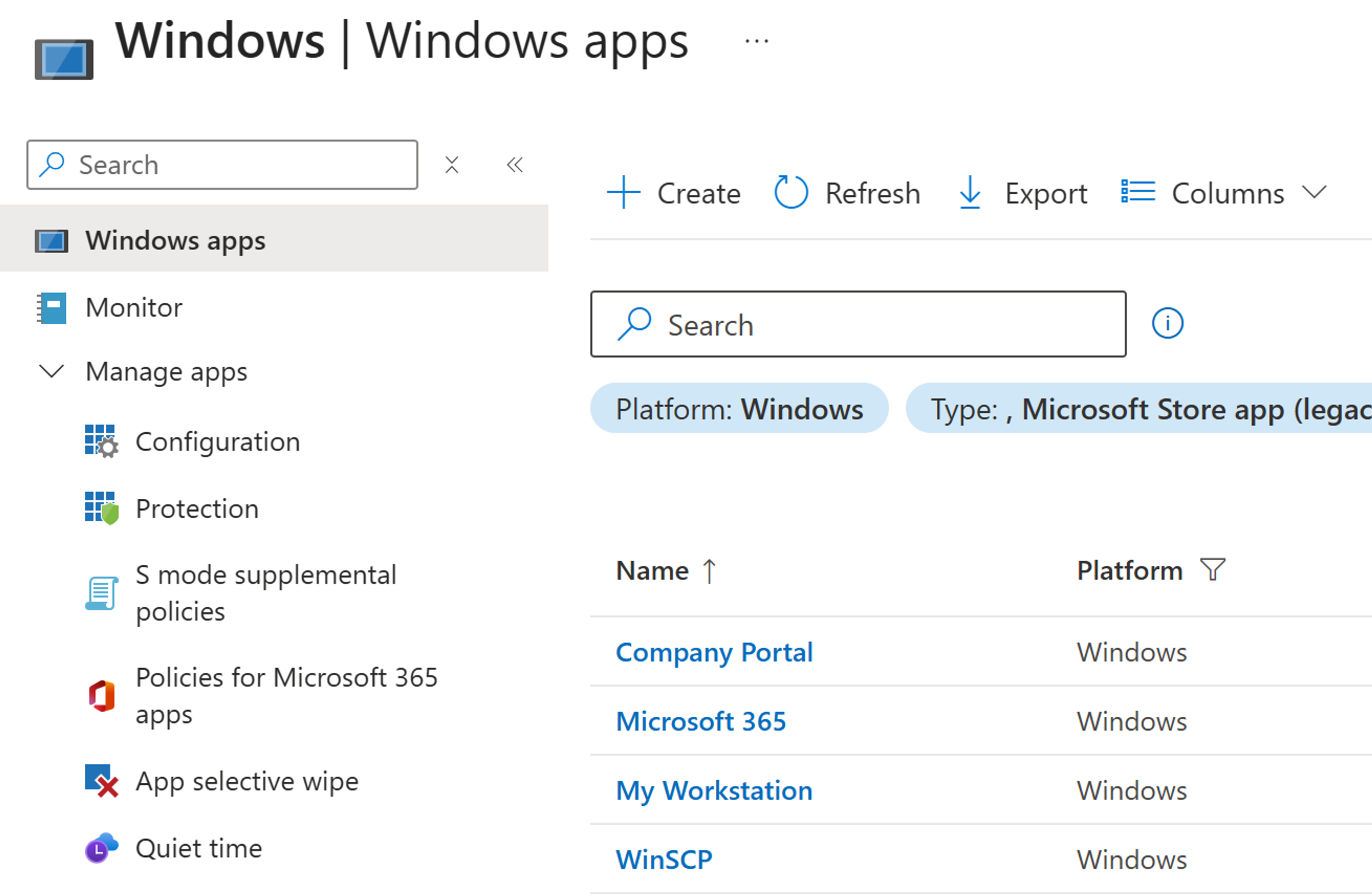Click the Quiet time clock-cloud icon

[101, 848]
